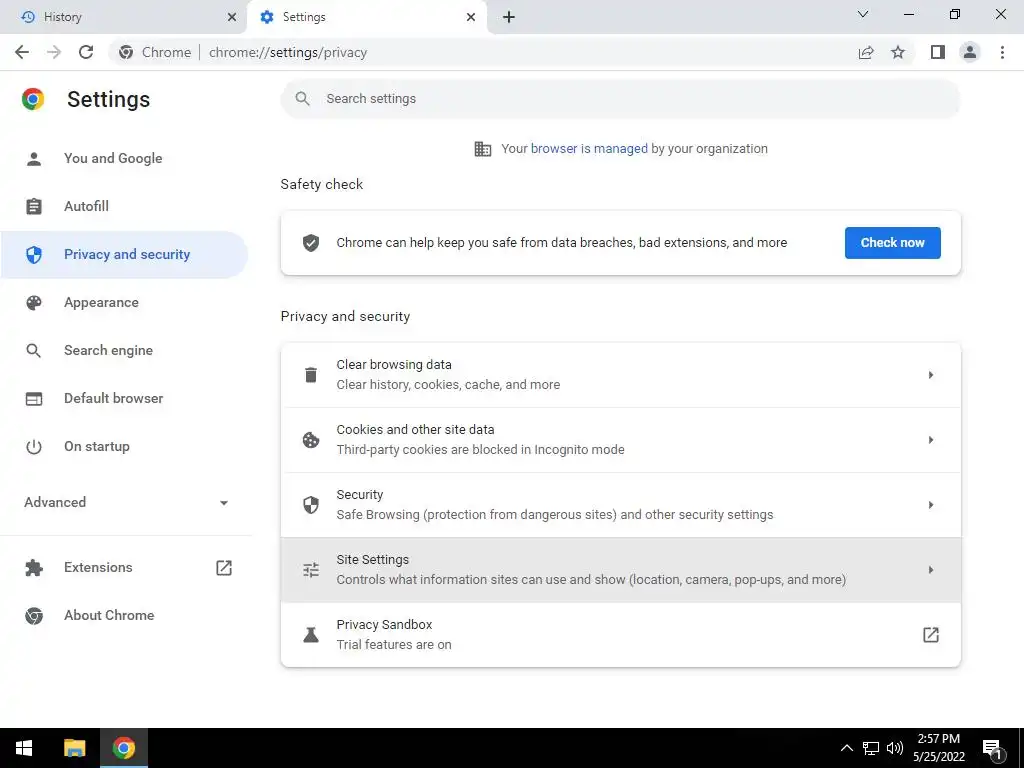
Task: Click the sliders icon for Site Settings
Action: tap(311, 570)
